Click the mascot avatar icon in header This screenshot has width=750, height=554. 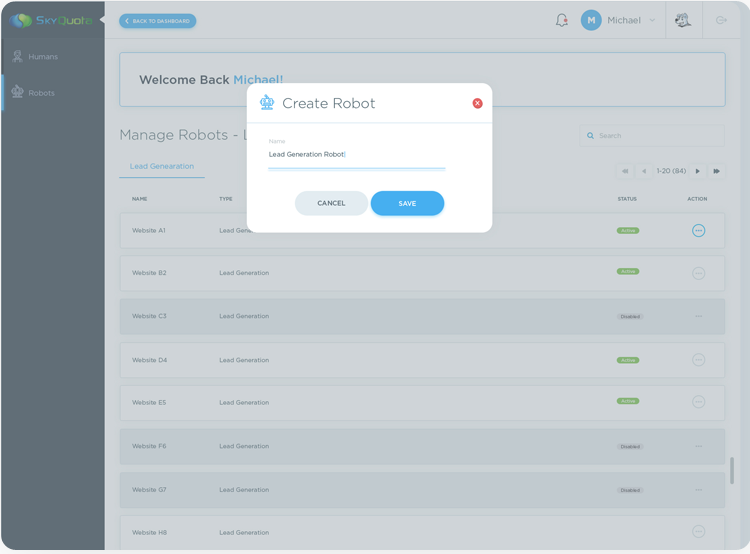coord(683,20)
